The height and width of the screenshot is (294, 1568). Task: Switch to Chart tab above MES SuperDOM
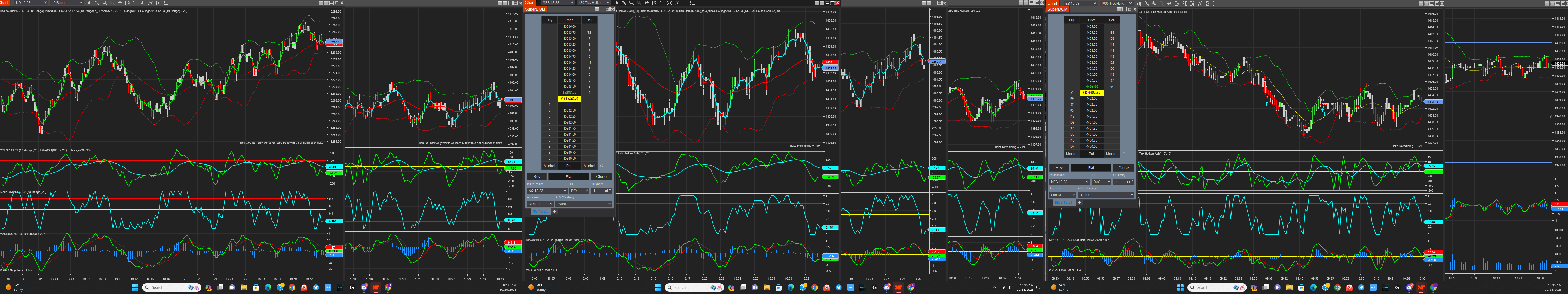click(1052, 4)
